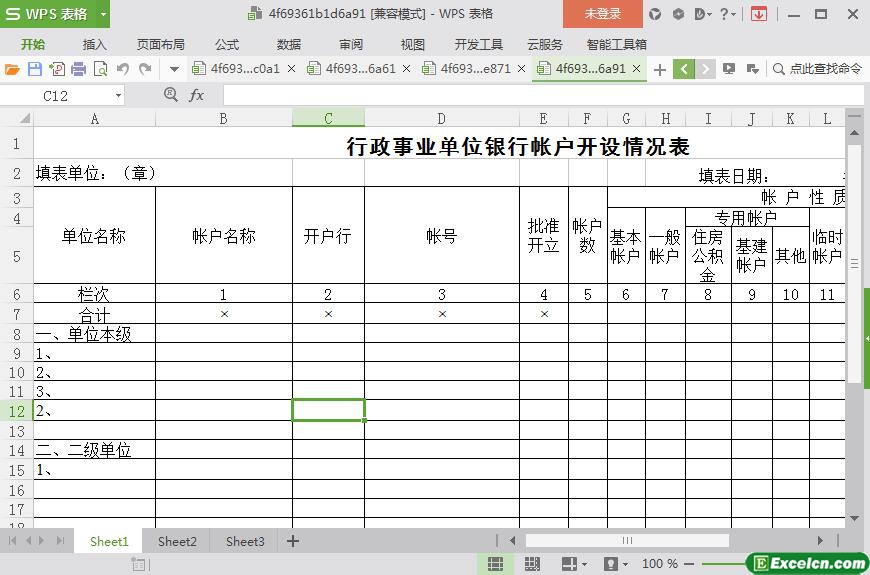The height and width of the screenshot is (575, 870).
Task: Click the vertical scrollbar down arrow
Action: pyautogui.click(x=854, y=519)
